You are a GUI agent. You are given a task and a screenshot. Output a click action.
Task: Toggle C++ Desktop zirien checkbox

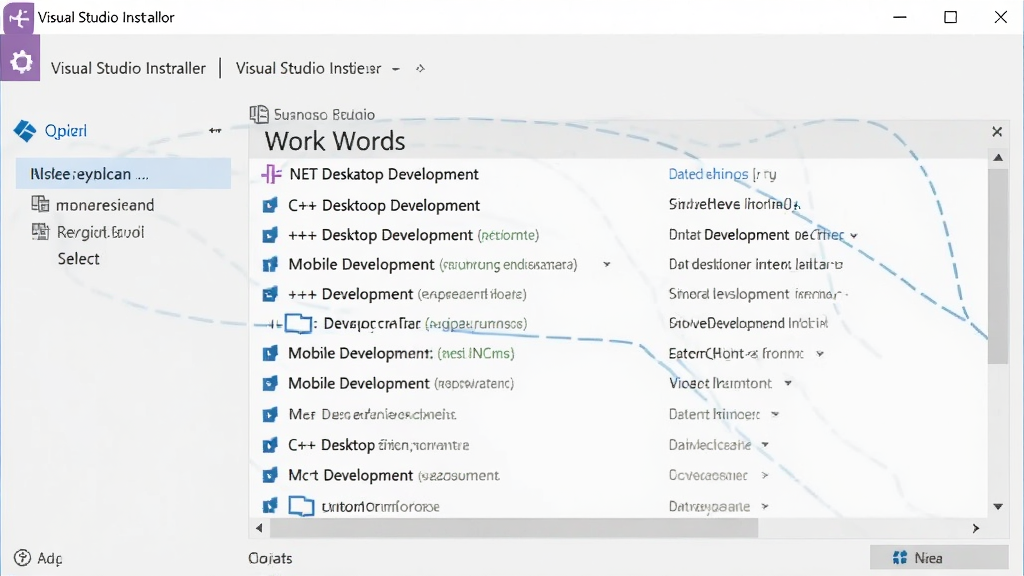(x=270, y=445)
